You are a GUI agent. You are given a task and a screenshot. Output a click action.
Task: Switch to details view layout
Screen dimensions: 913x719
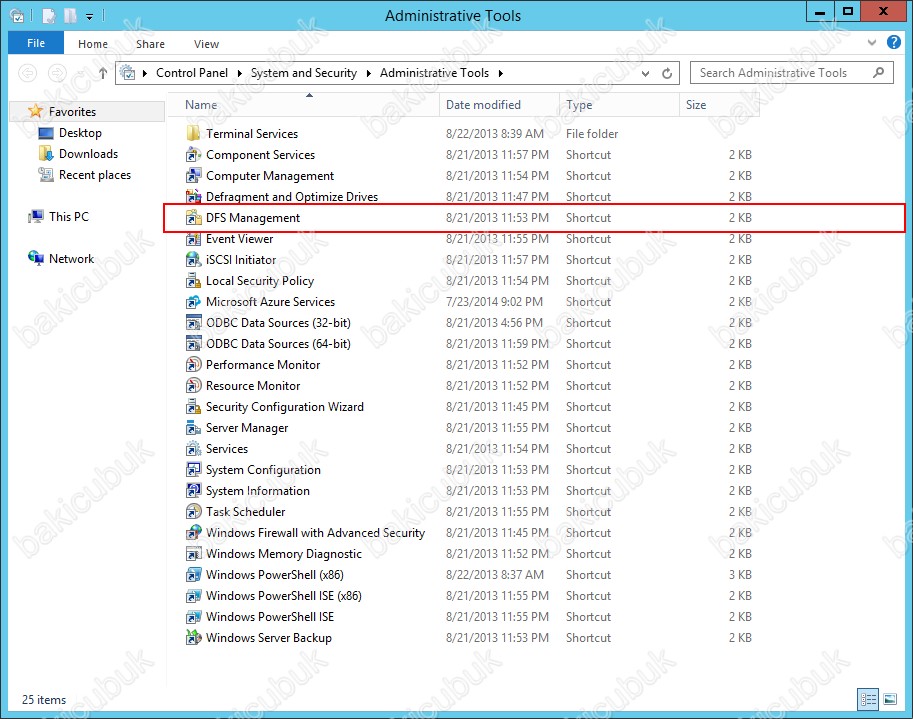click(868, 699)
